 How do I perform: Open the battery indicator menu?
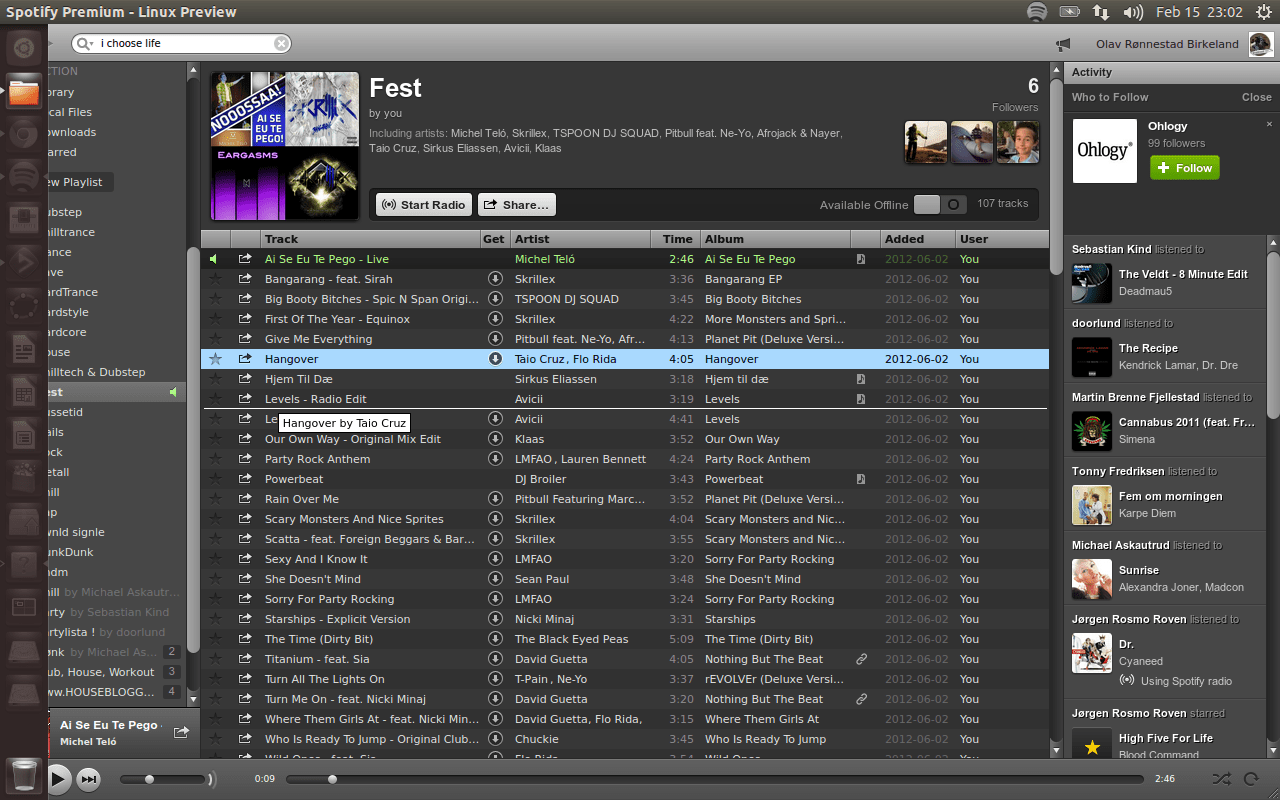pos(1069,12)
